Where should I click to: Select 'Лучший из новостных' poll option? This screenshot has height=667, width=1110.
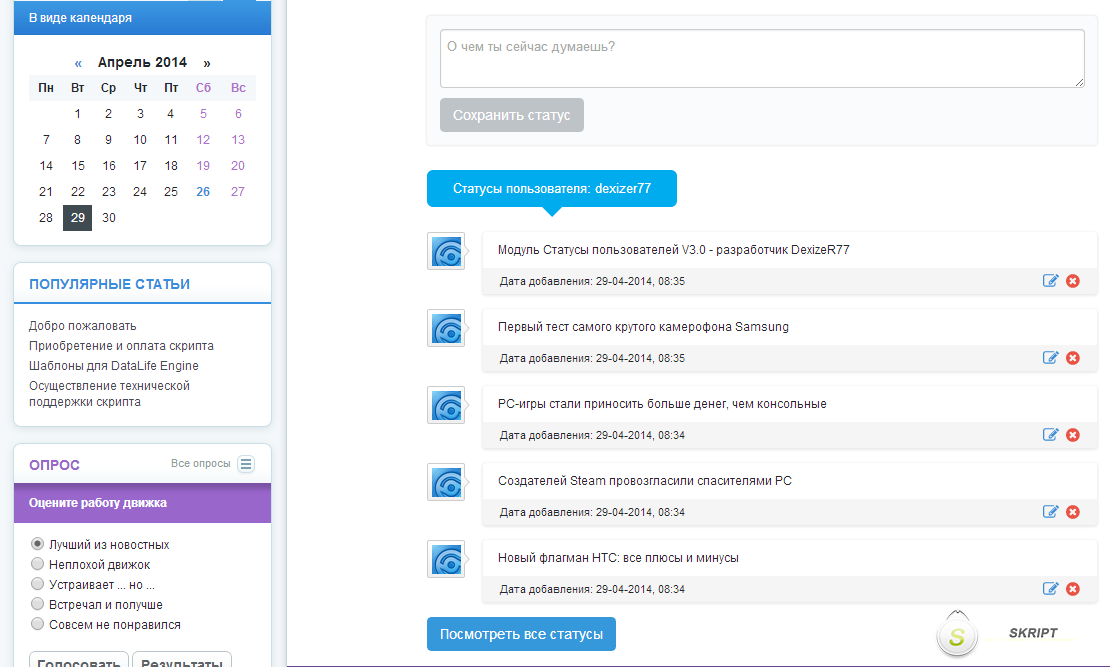click(x=38, y=544)
